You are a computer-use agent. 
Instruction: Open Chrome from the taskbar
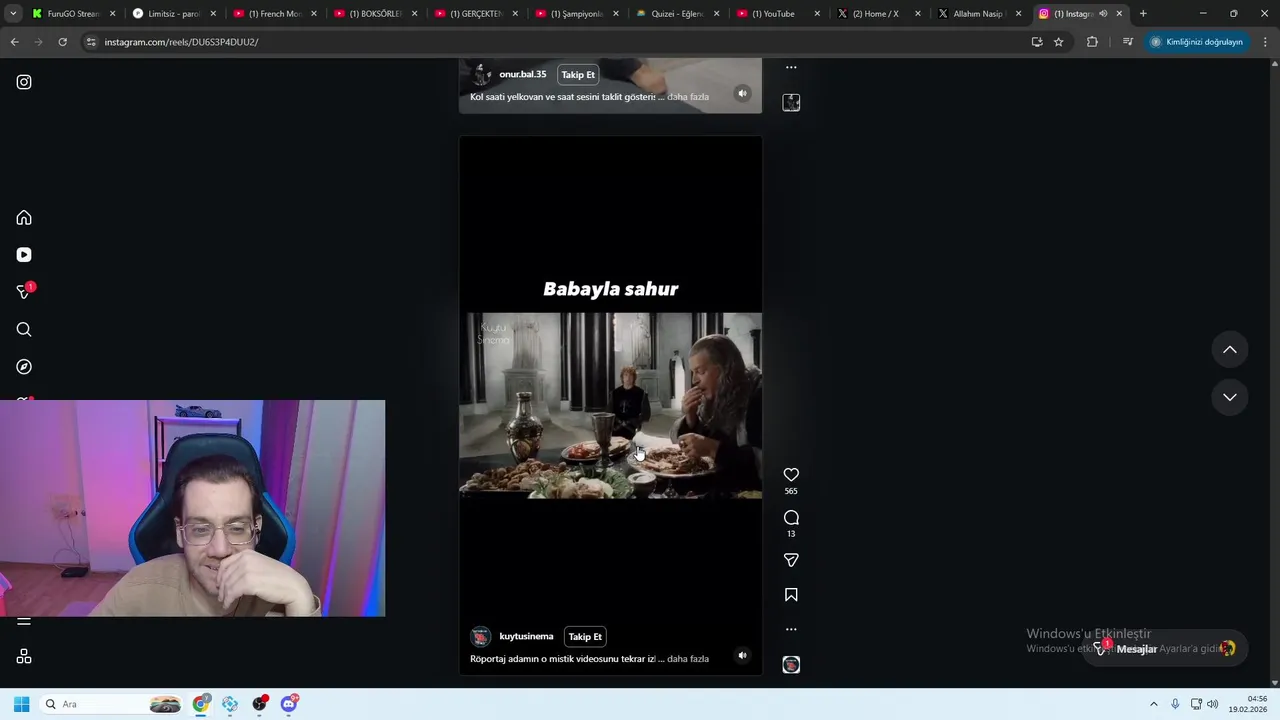coord(201,704)
